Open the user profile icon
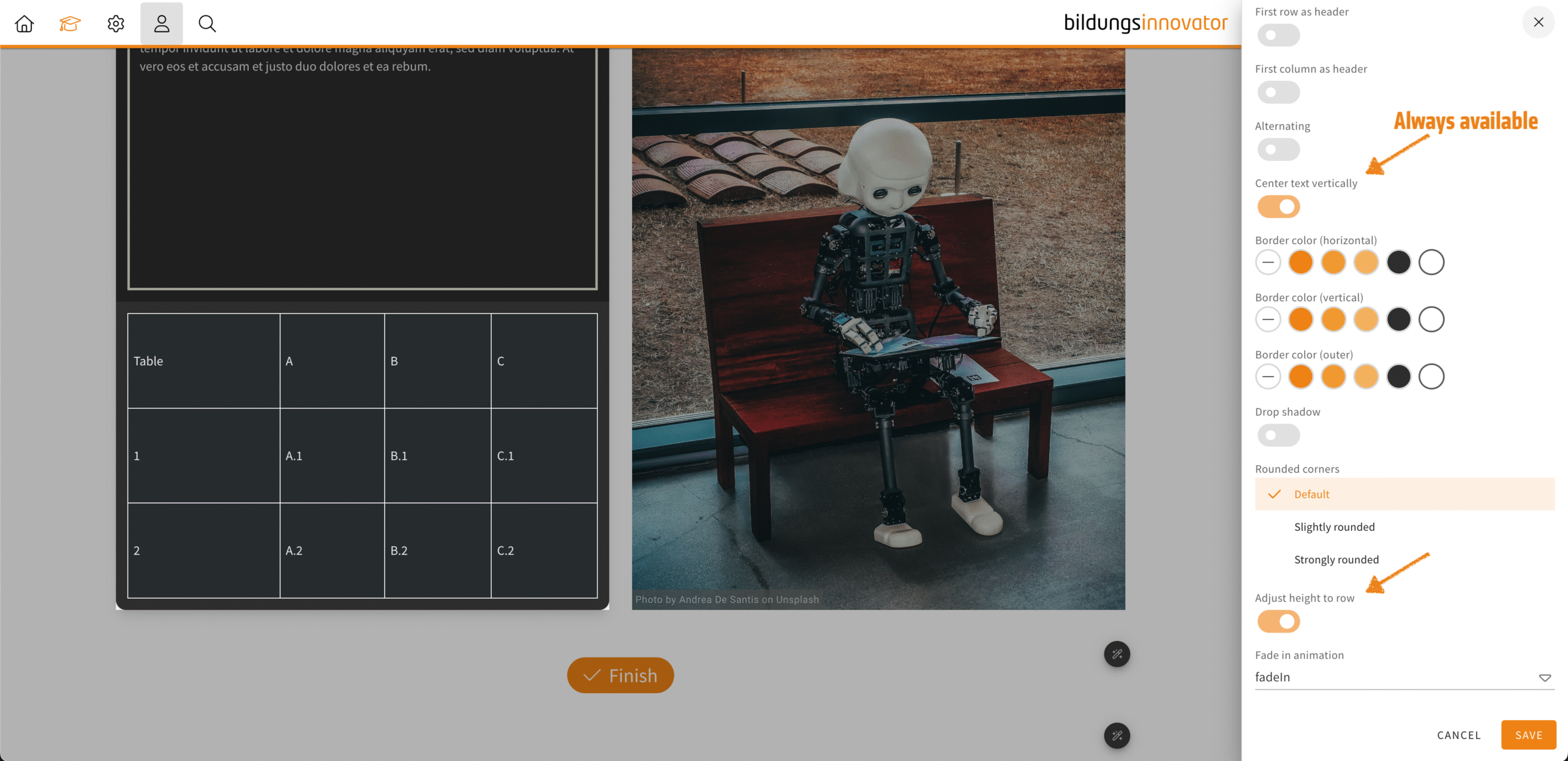The width and height of the screenshot is (1568, 761). click(x=162, y=24)
